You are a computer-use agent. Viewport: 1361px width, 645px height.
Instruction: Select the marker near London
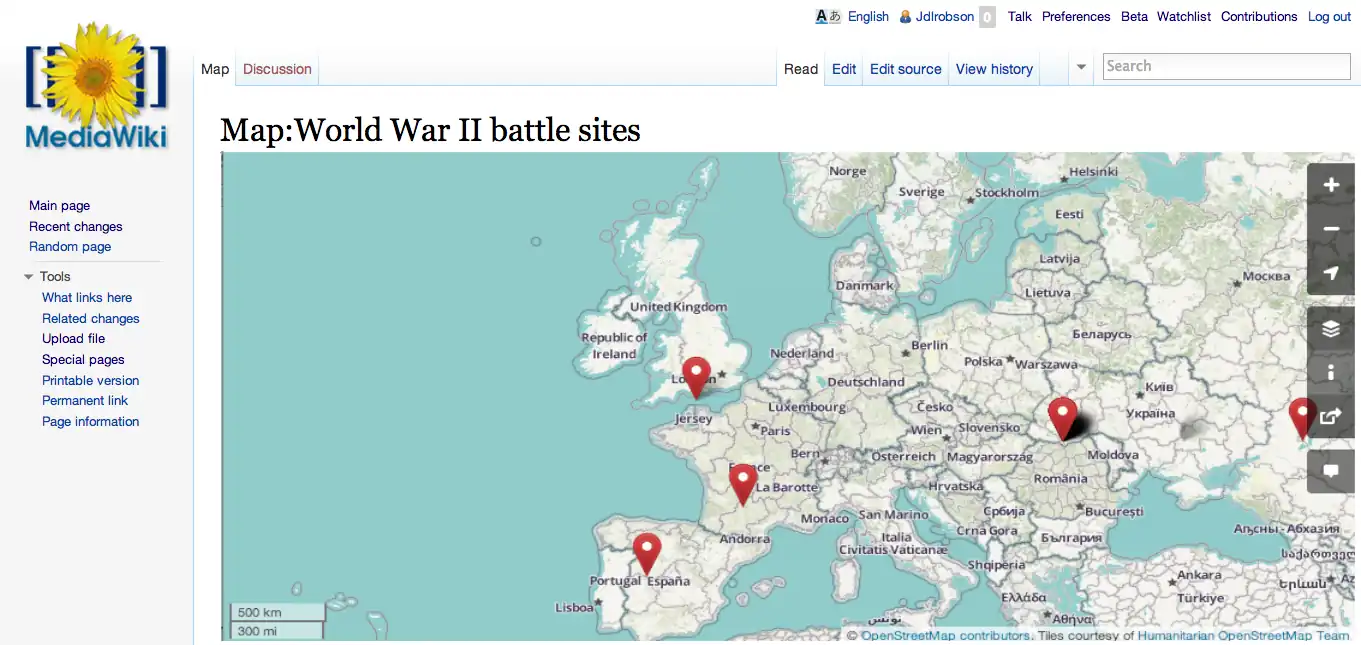696,376
